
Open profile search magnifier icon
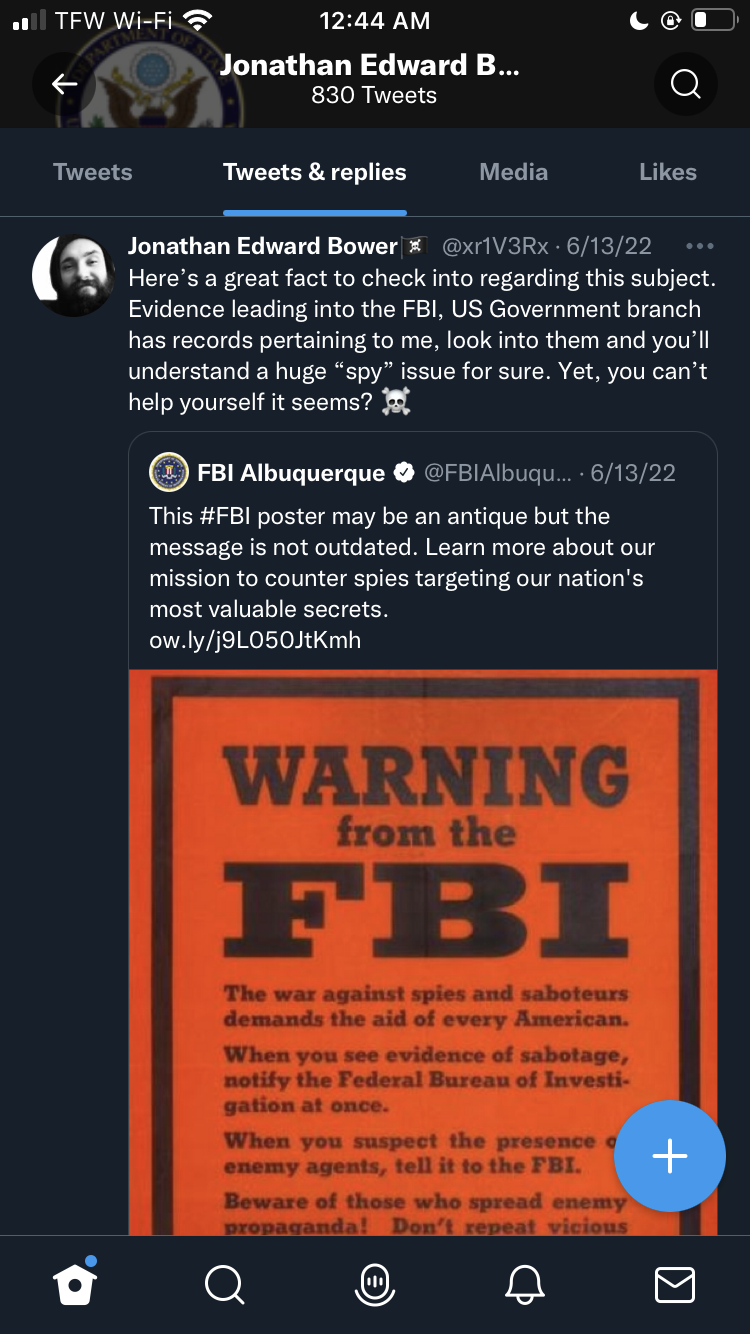coord(685,84)
